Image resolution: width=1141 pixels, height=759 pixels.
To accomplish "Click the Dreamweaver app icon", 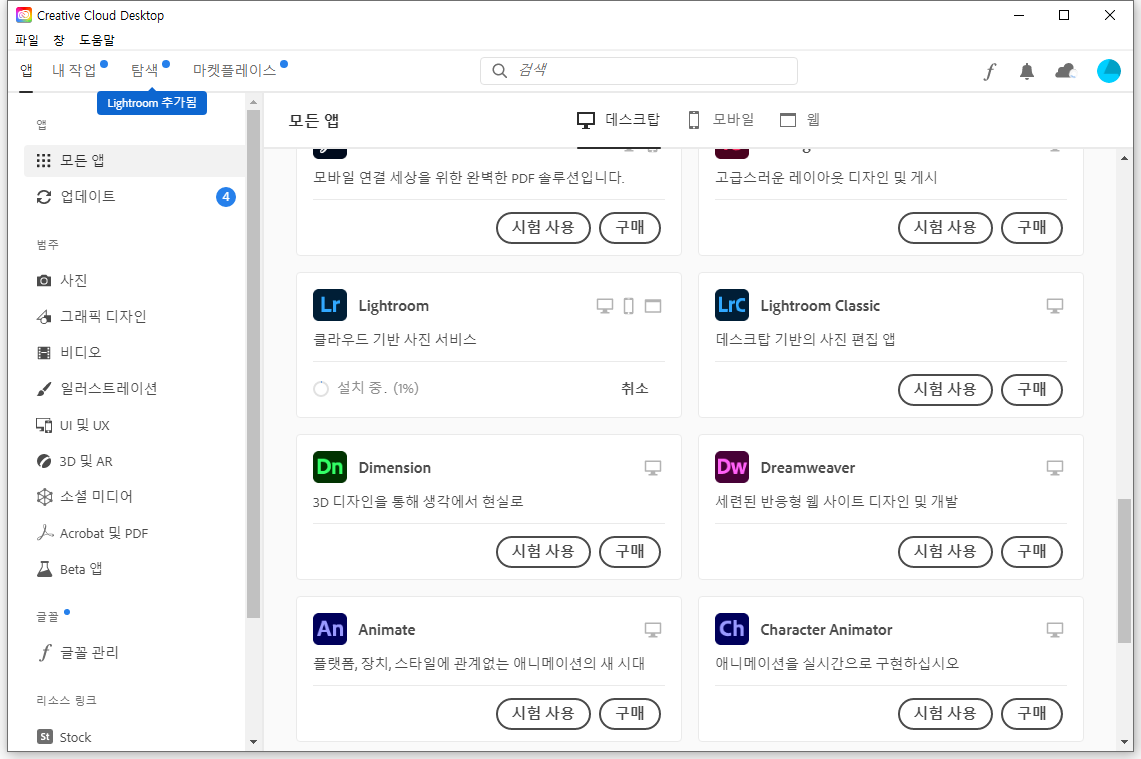I will pyautogui.click(x=731, y=466).
